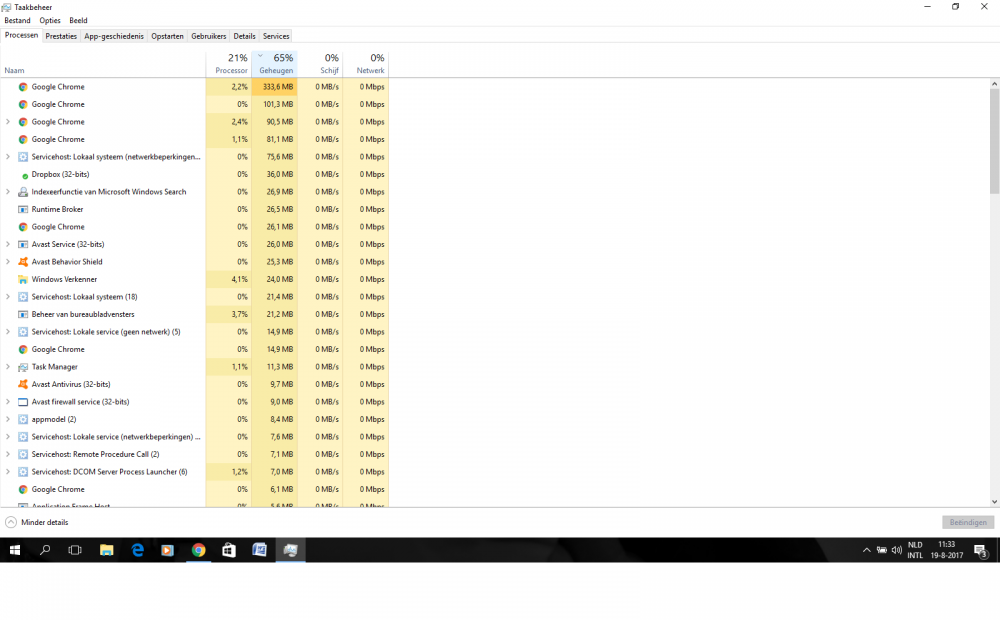The width and height of the screenshot is (1000, 620).
Task: Expand Servicehost: DCOM Server Process Launcher (6)
Action: (8, 472)
